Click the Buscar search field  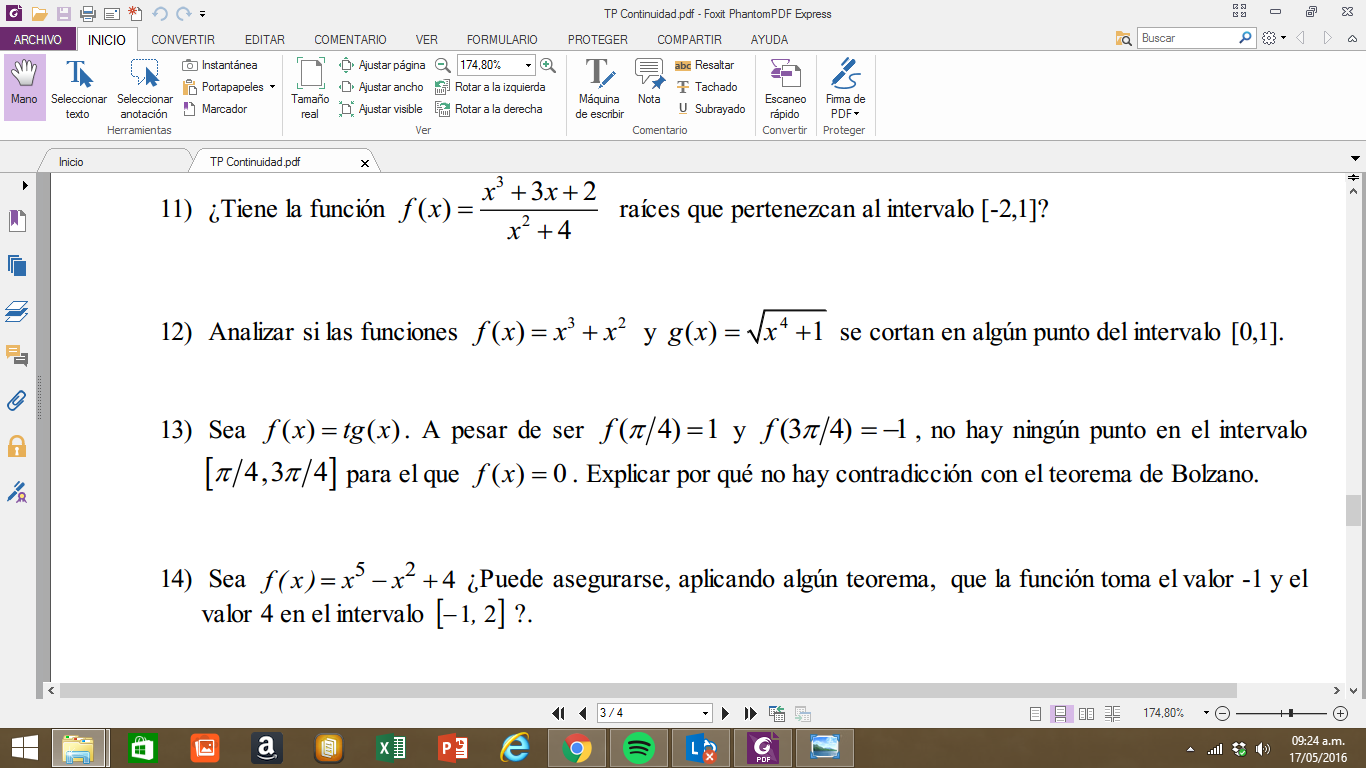click(x=1187, y=38)
